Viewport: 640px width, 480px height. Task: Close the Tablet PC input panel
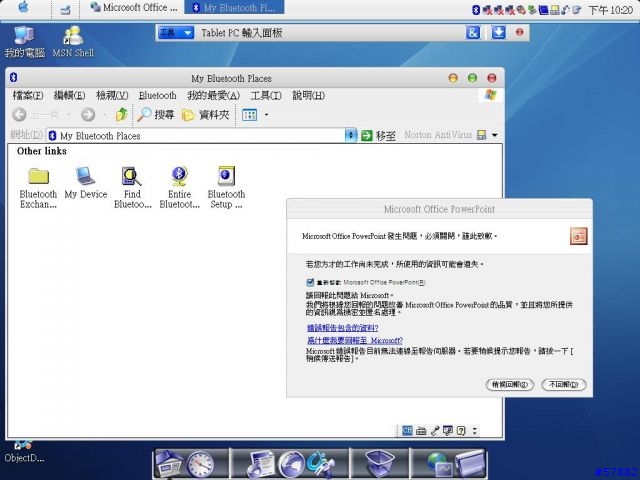[520, 32]
